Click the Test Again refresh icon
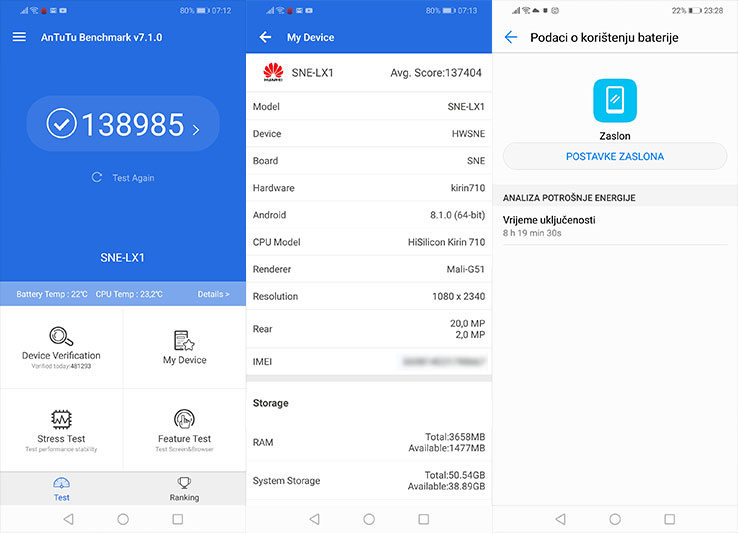The width and height of the screenshot is (738, 533). pyautogui.click(x=97, y=177)
